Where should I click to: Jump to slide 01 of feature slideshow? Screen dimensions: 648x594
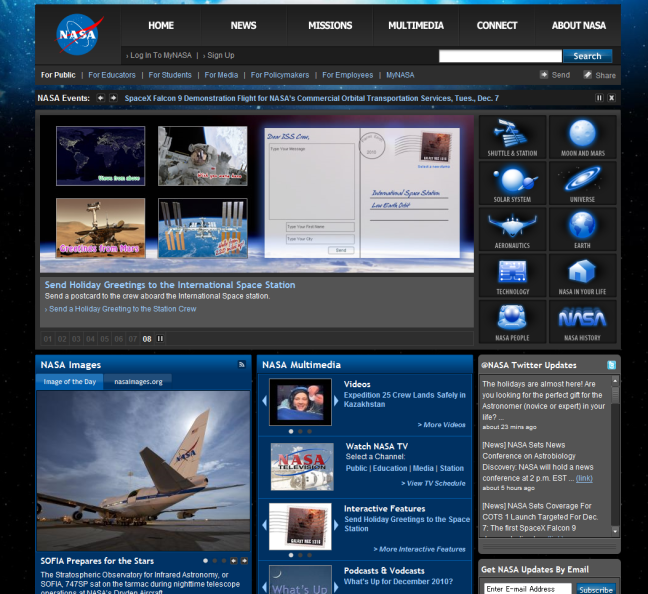click(48, 339)
